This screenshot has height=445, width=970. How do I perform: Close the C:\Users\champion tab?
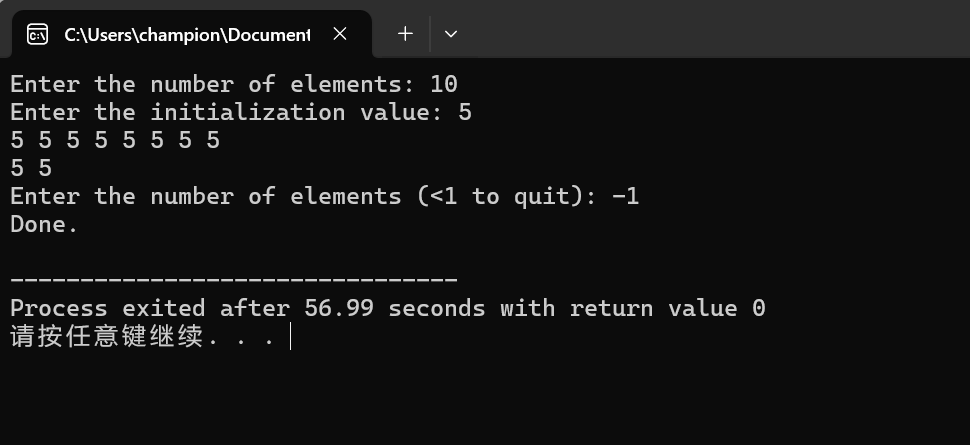[x=340, y=34]
